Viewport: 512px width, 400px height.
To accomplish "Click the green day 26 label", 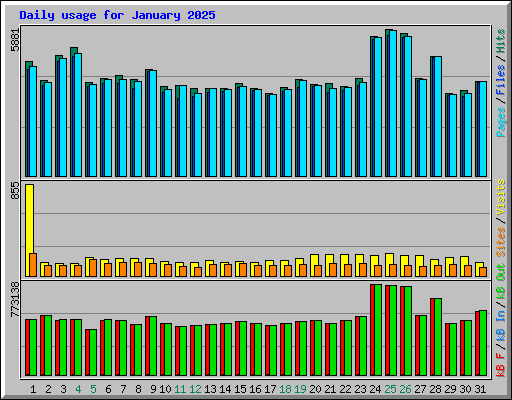I will coord(405,389).
